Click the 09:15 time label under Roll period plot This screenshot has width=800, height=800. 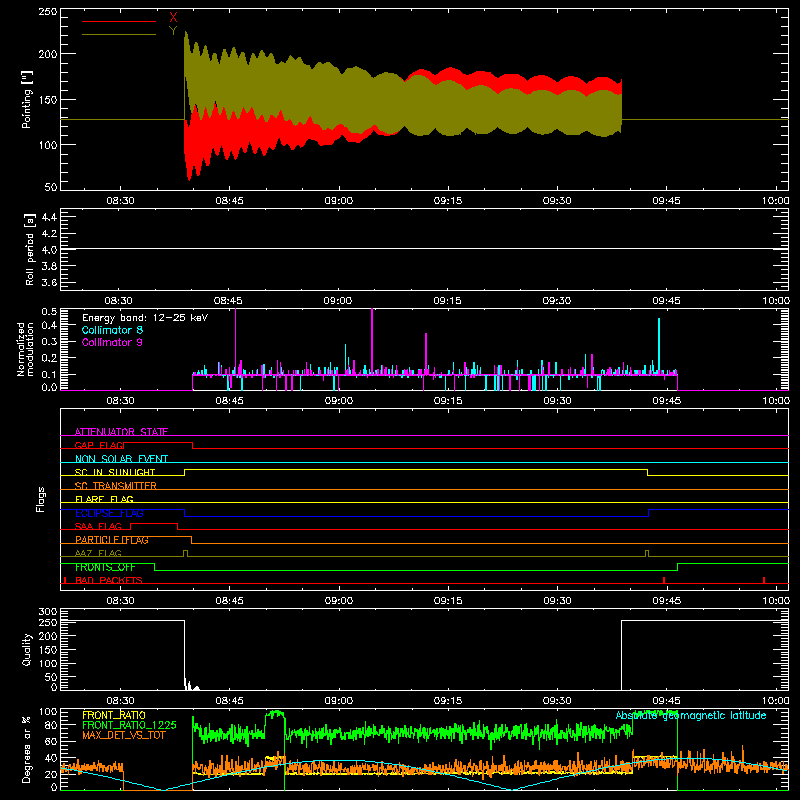(447, 301)
